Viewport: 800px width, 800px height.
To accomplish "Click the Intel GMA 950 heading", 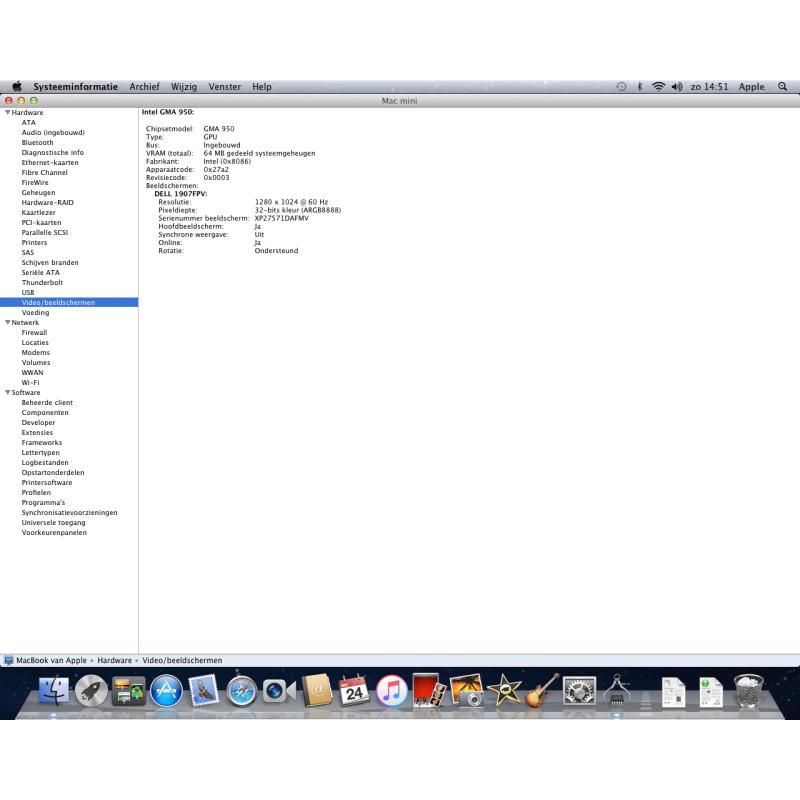I will point(168,112).
